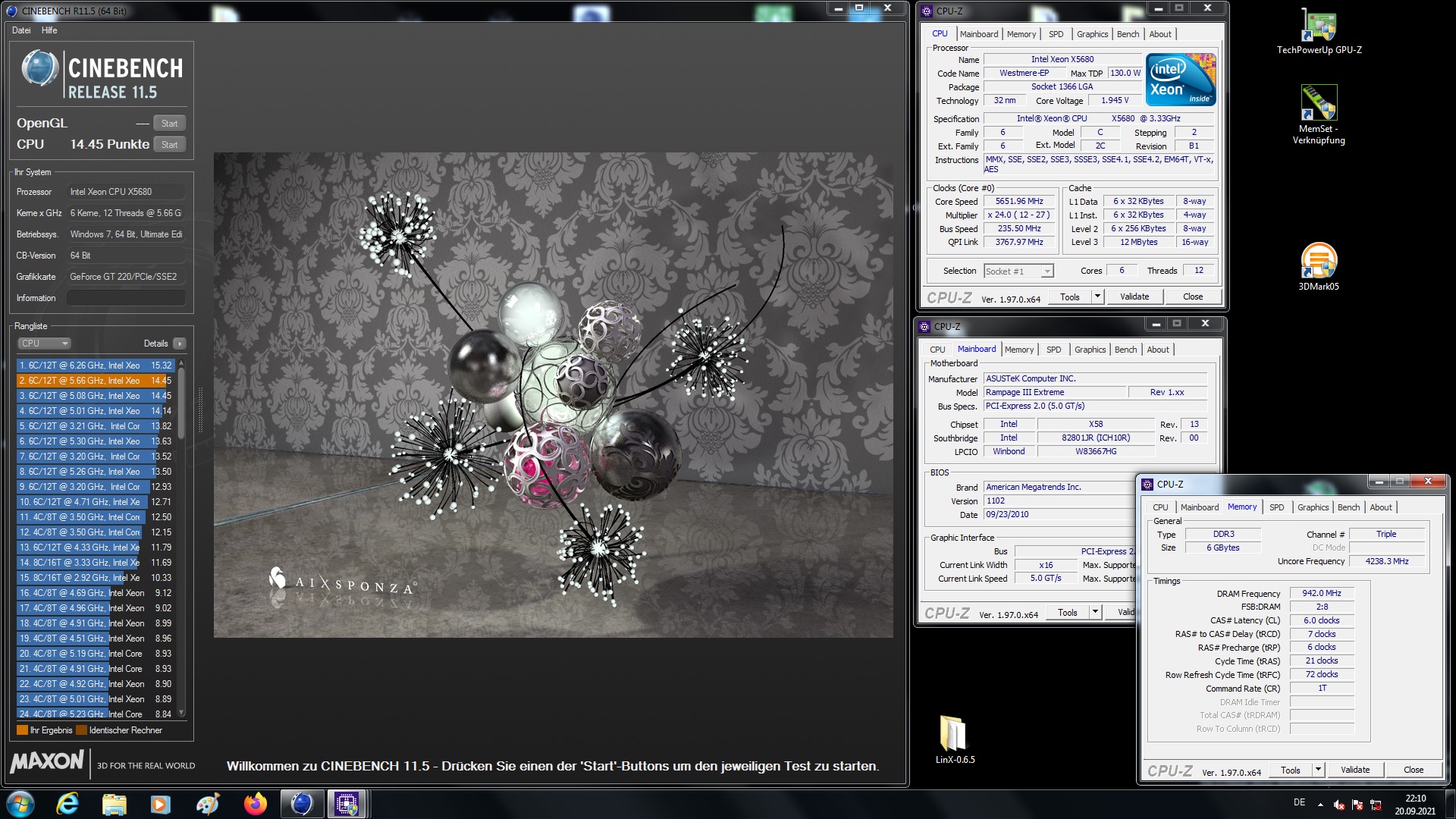Select ranking entry 10 at 4.71 GHz
Viewport: 1456px width, 819px height.
pyautogui.click(x=96, y=502)
